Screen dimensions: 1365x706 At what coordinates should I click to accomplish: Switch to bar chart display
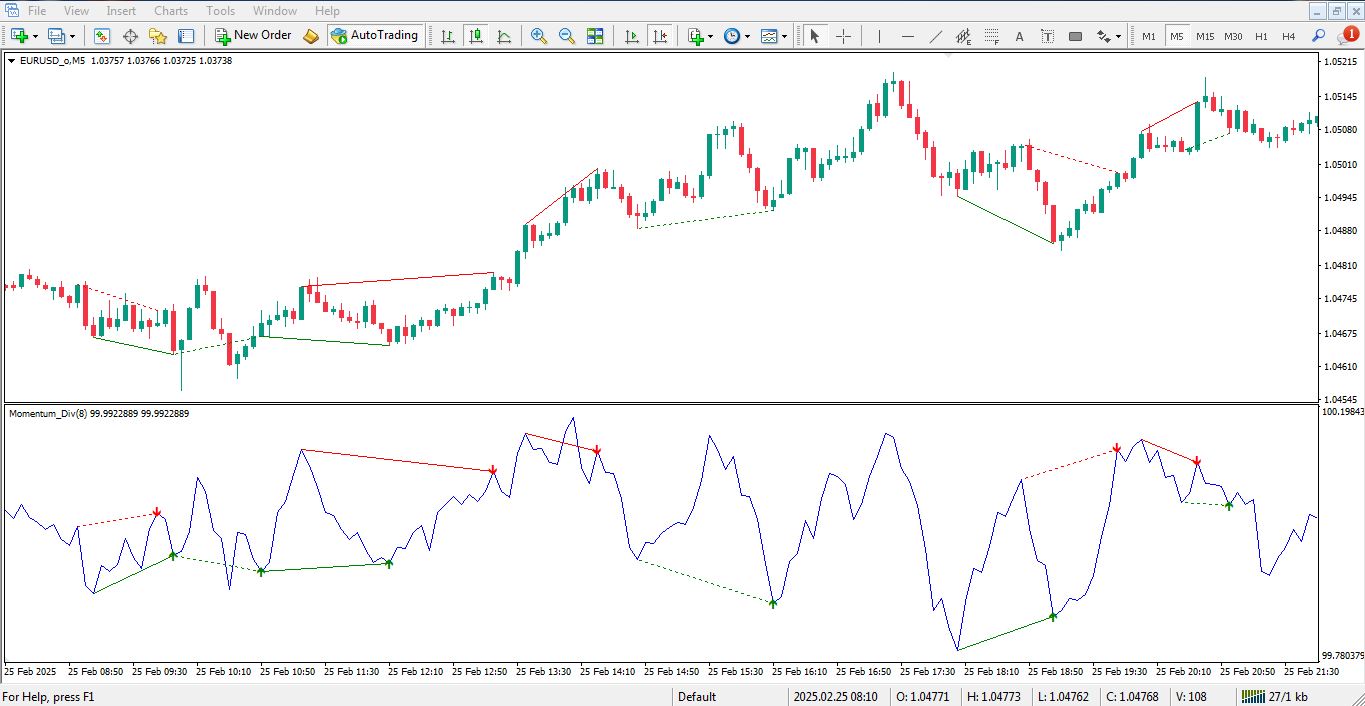(448, 36)
